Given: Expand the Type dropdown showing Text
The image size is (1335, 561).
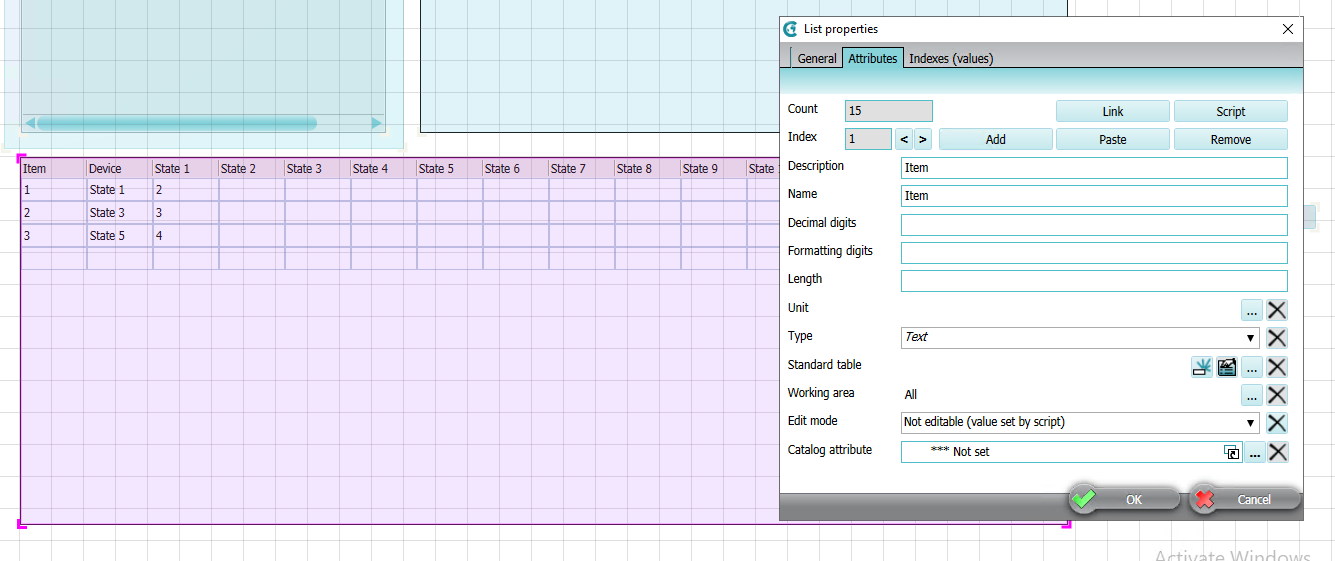Looking at the screenshot, I should [x=1250, y=338].
